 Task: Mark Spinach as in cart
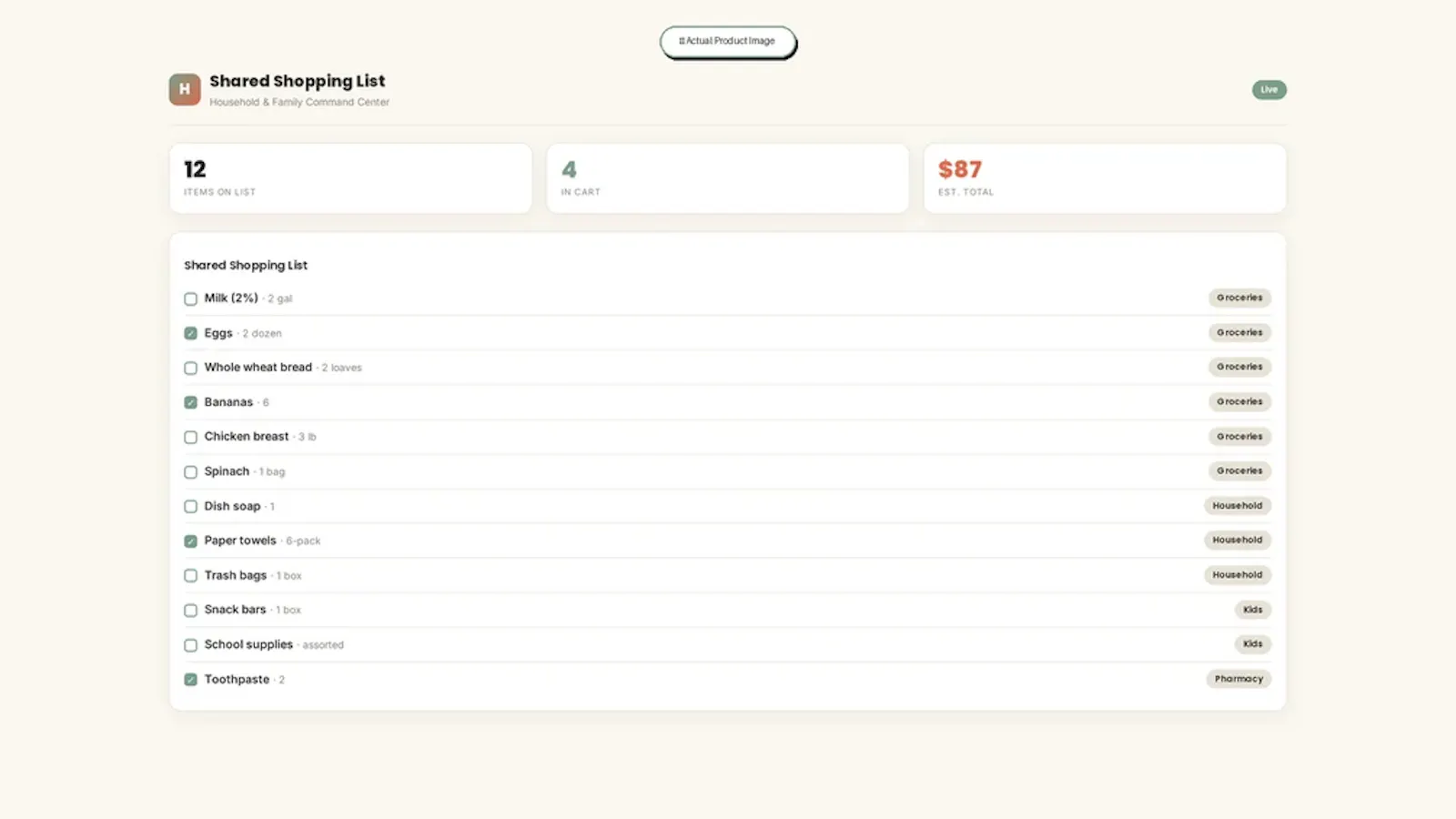(x=190, y=471)
